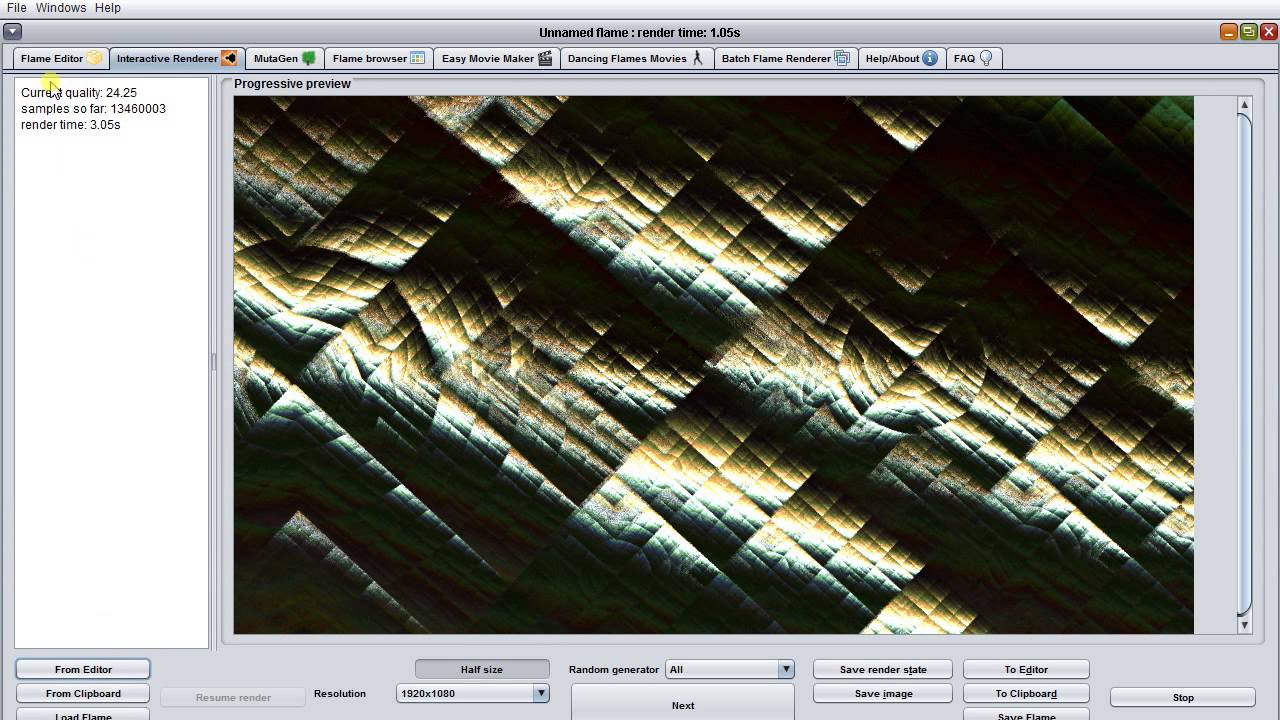Click the preview scrollbar up arrow
1280x720 pixels.
(x=1245, y=105)
